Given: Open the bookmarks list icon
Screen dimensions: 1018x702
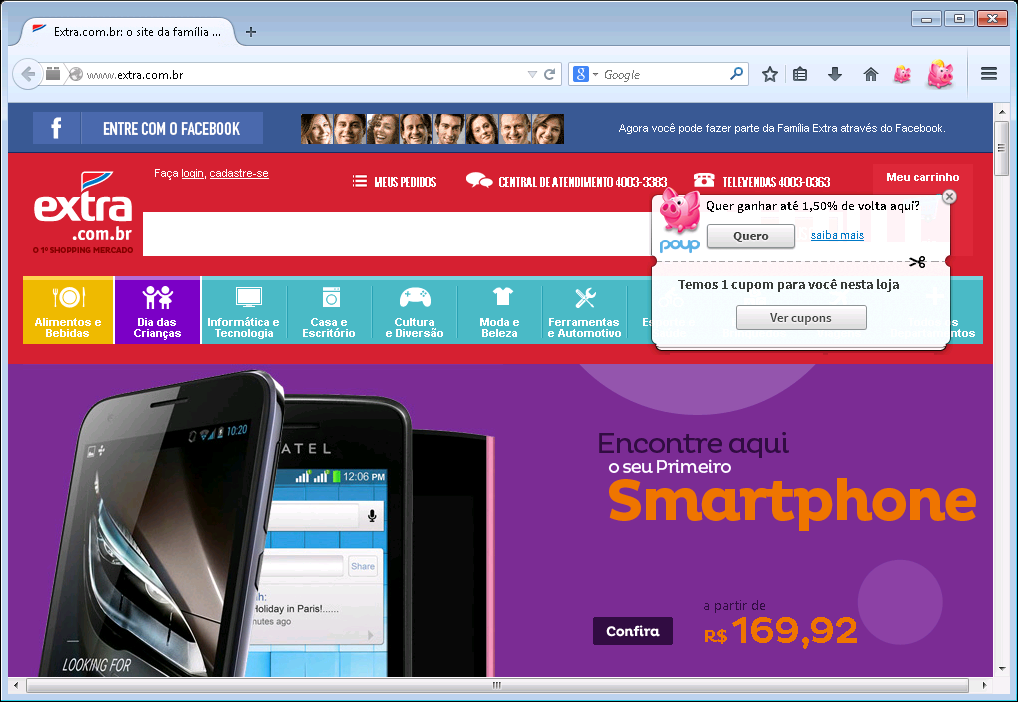Looking at the screenshot, I should pos(800,74).
